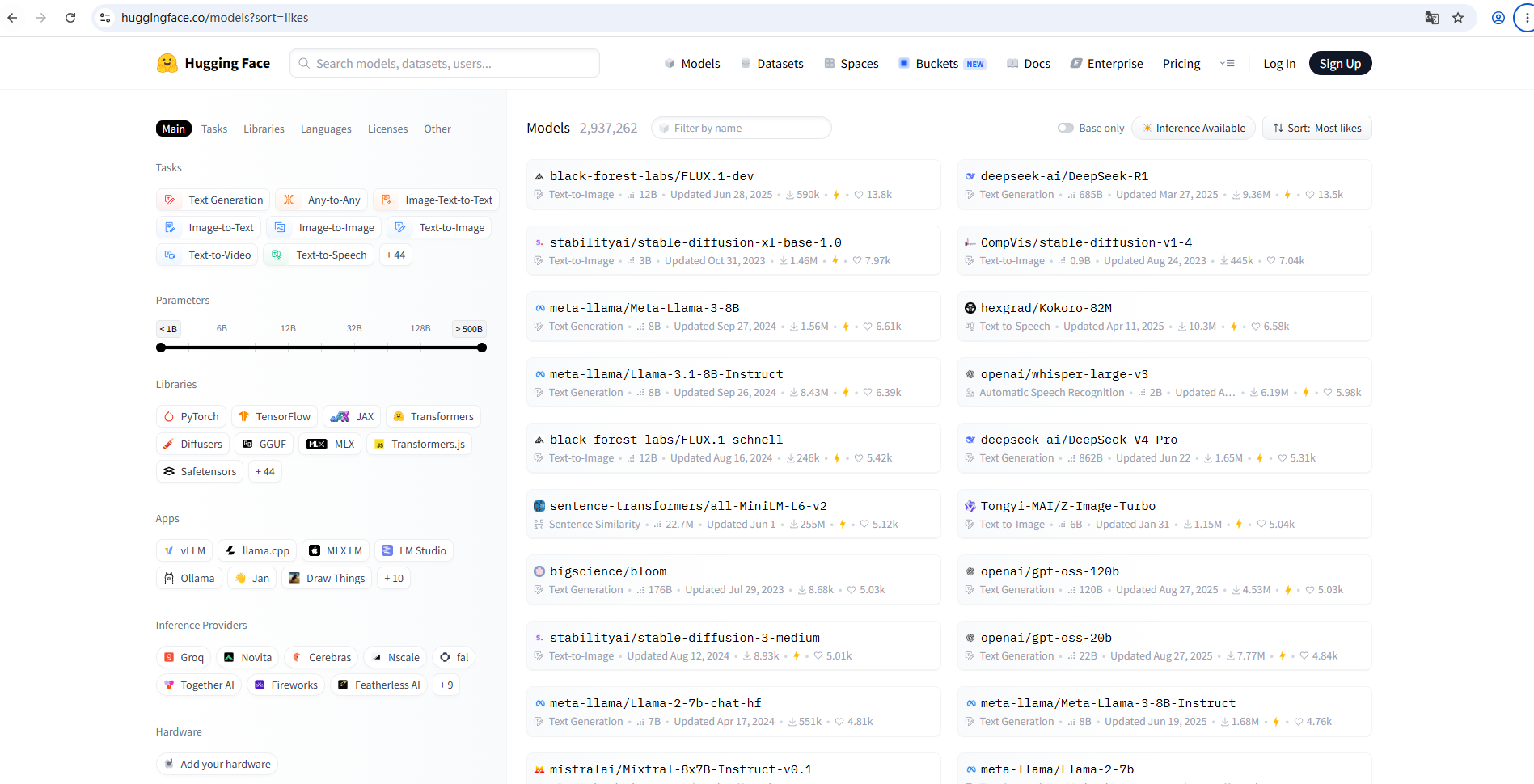Open the extra navigation menu dropdown
Viewport: 1534px width, 784px height.
point(1228,63)
